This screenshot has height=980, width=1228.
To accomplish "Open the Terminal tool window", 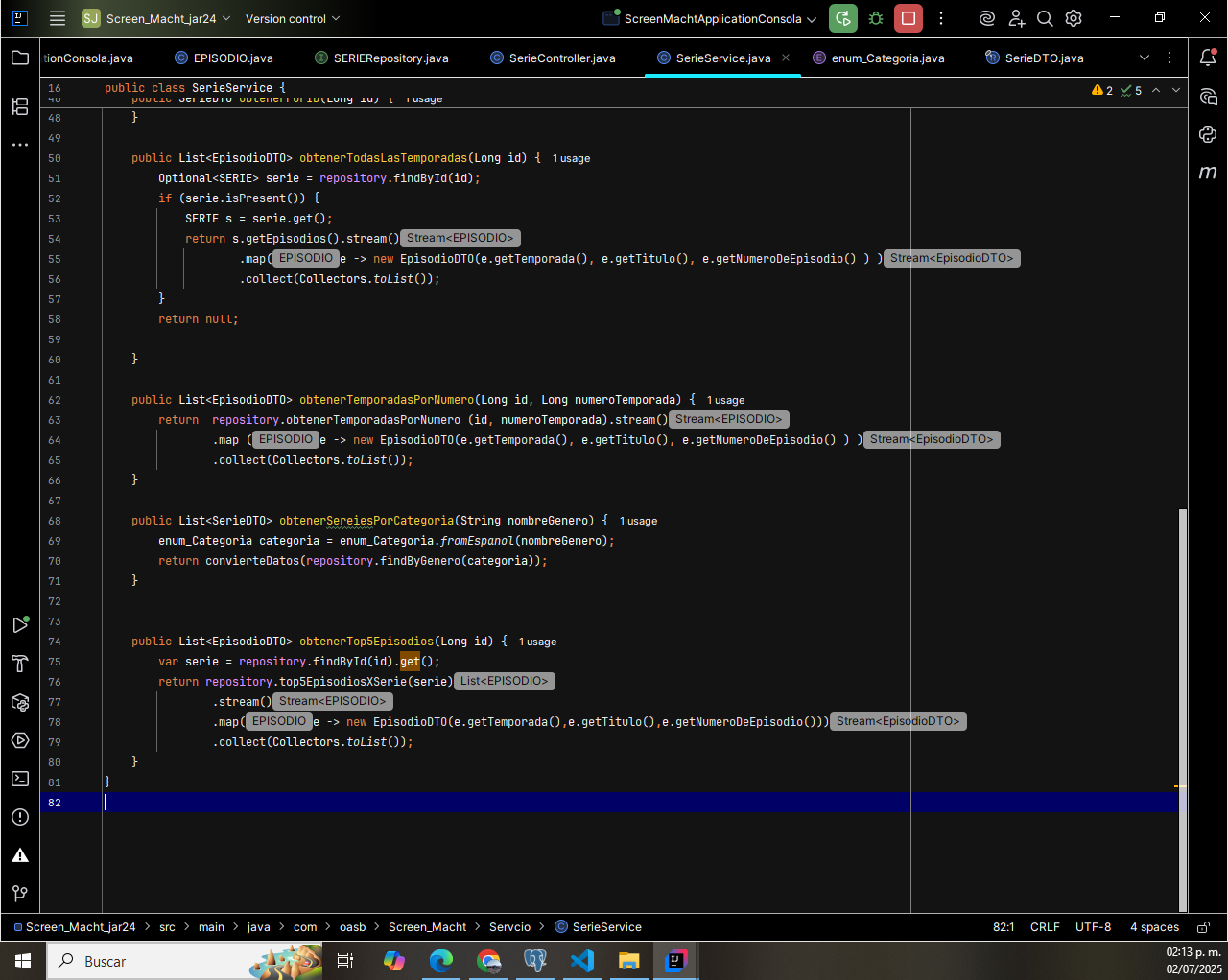I will (x=20, y=779).
